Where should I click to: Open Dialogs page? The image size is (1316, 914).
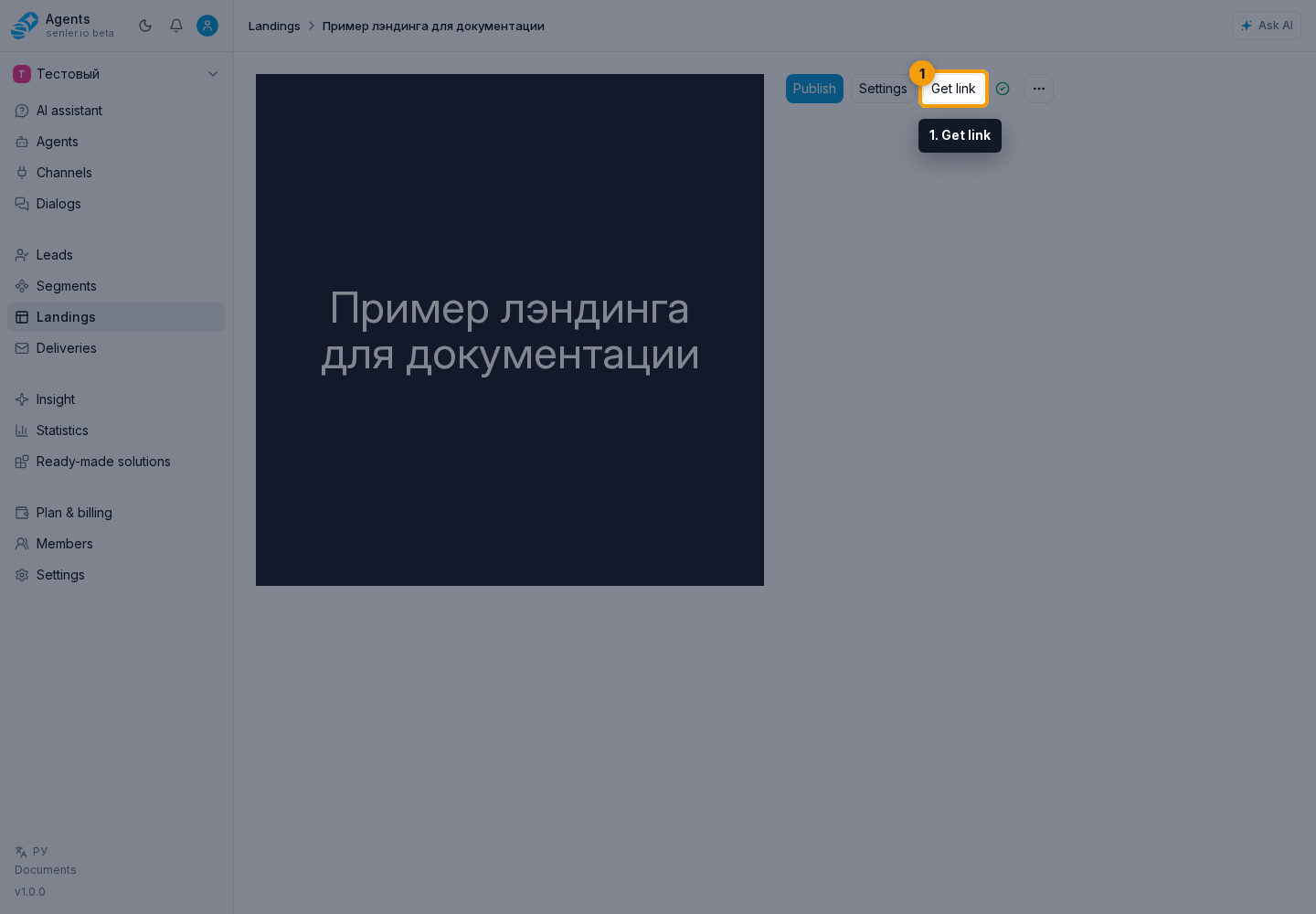116,204
